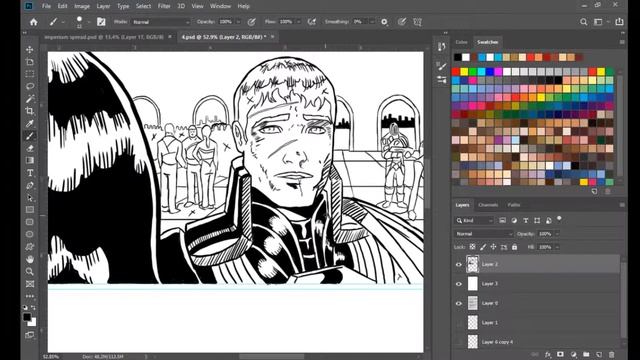Open the Filter menu

click(164, 6)
